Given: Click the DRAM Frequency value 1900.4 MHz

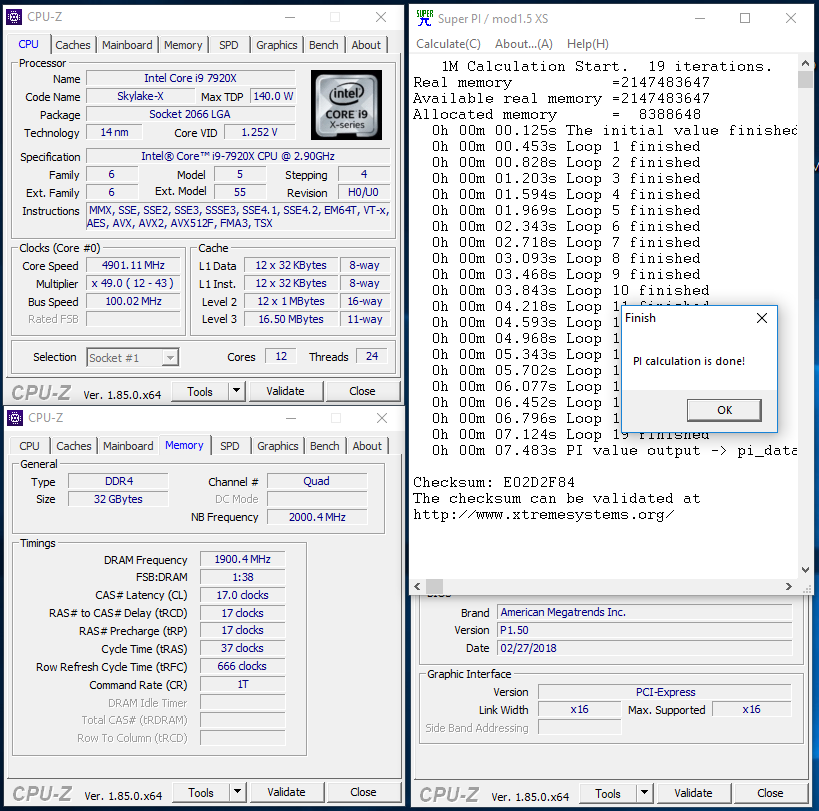Looking at the screenshot, I should point(242,559).
